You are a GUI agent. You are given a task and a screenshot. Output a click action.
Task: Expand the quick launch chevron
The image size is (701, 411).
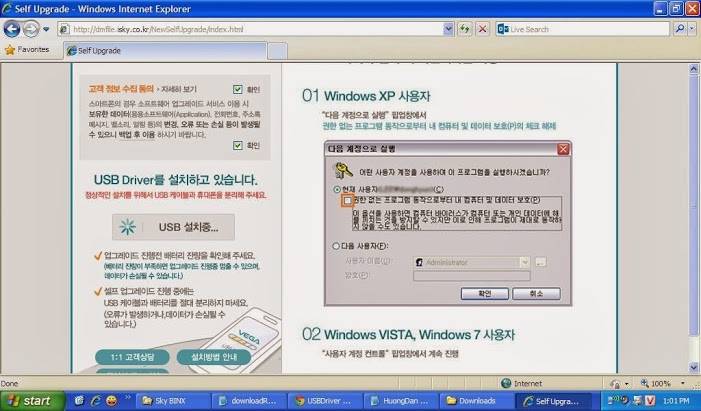[127, 397]
